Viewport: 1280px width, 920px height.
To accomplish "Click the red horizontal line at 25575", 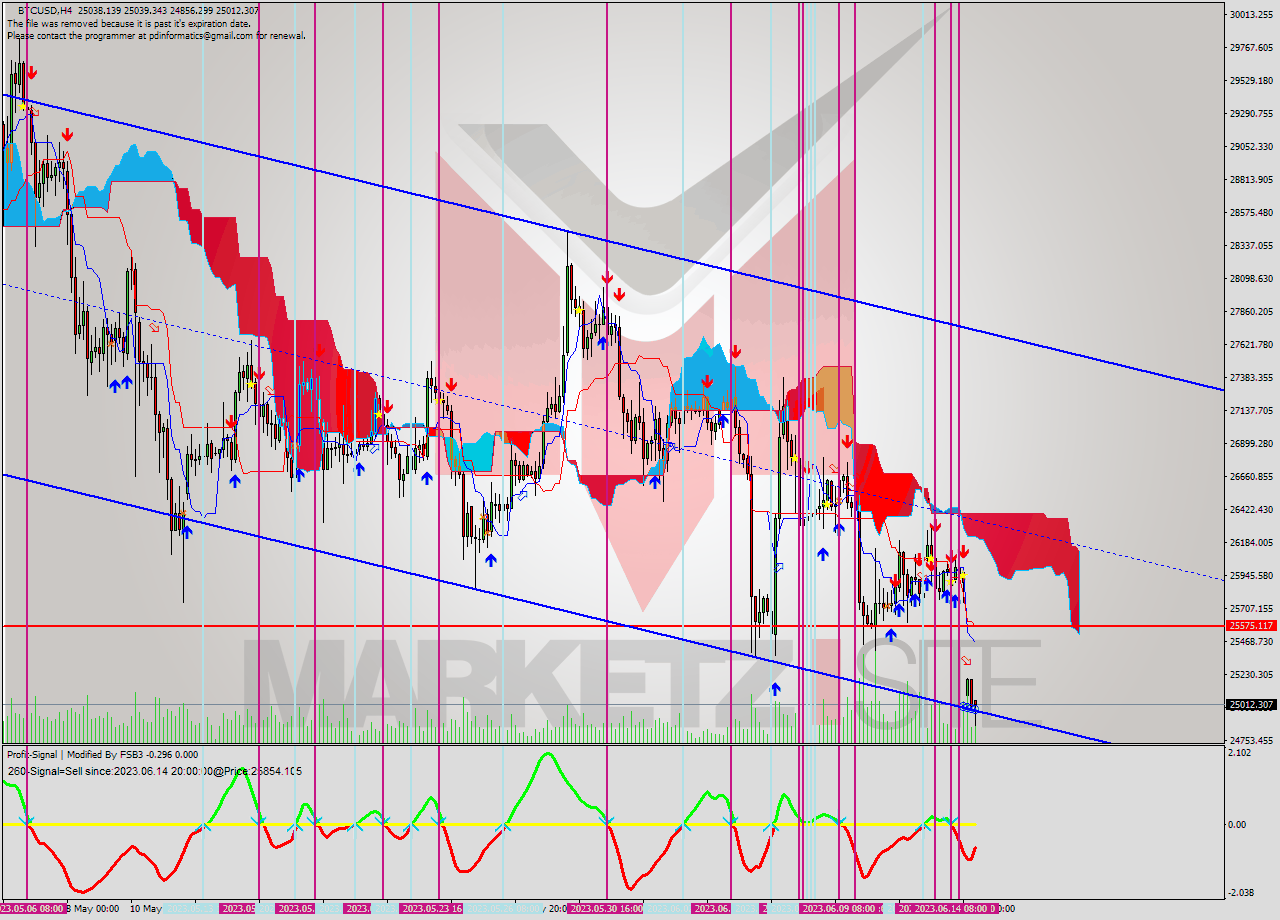I will (x=612, y=626).
